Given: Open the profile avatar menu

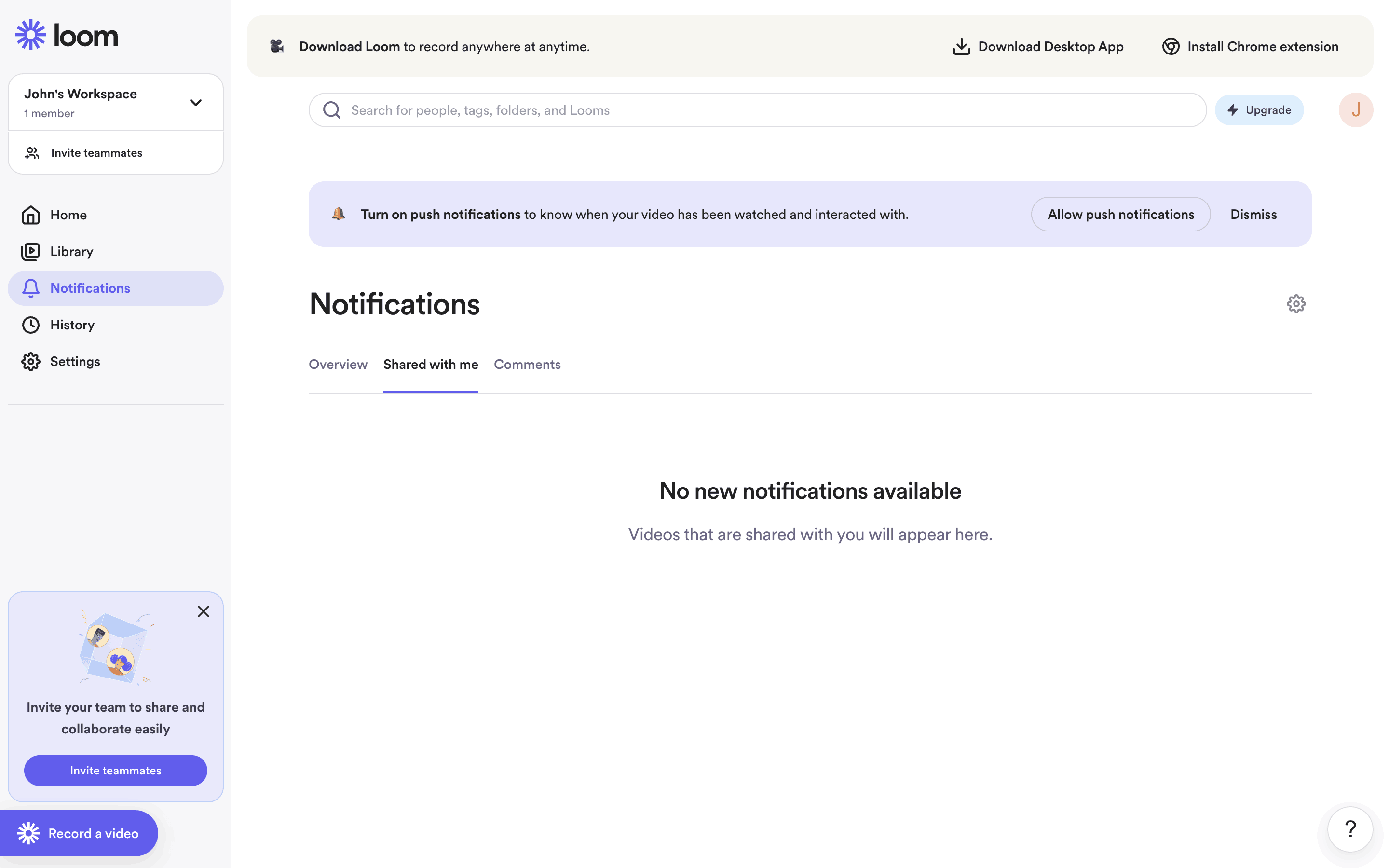Looking at the screenshot, I should pyautogui.click(x=1355, y=109).
